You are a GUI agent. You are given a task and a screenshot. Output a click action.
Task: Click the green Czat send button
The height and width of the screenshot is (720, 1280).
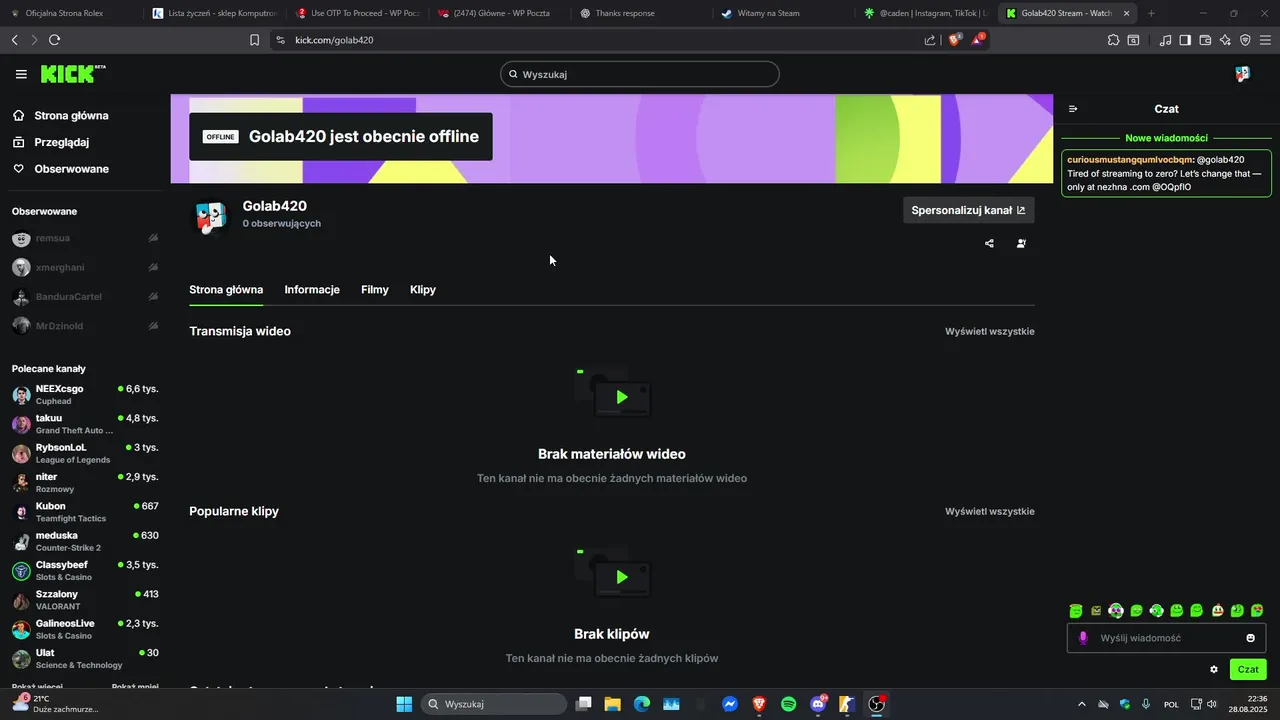1248,669
